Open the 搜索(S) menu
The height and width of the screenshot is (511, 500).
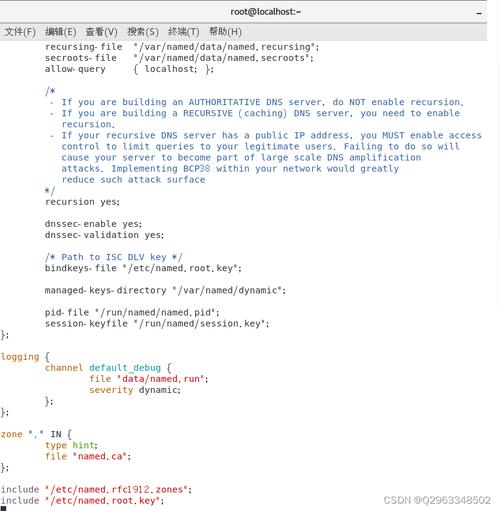pos(143,32)
